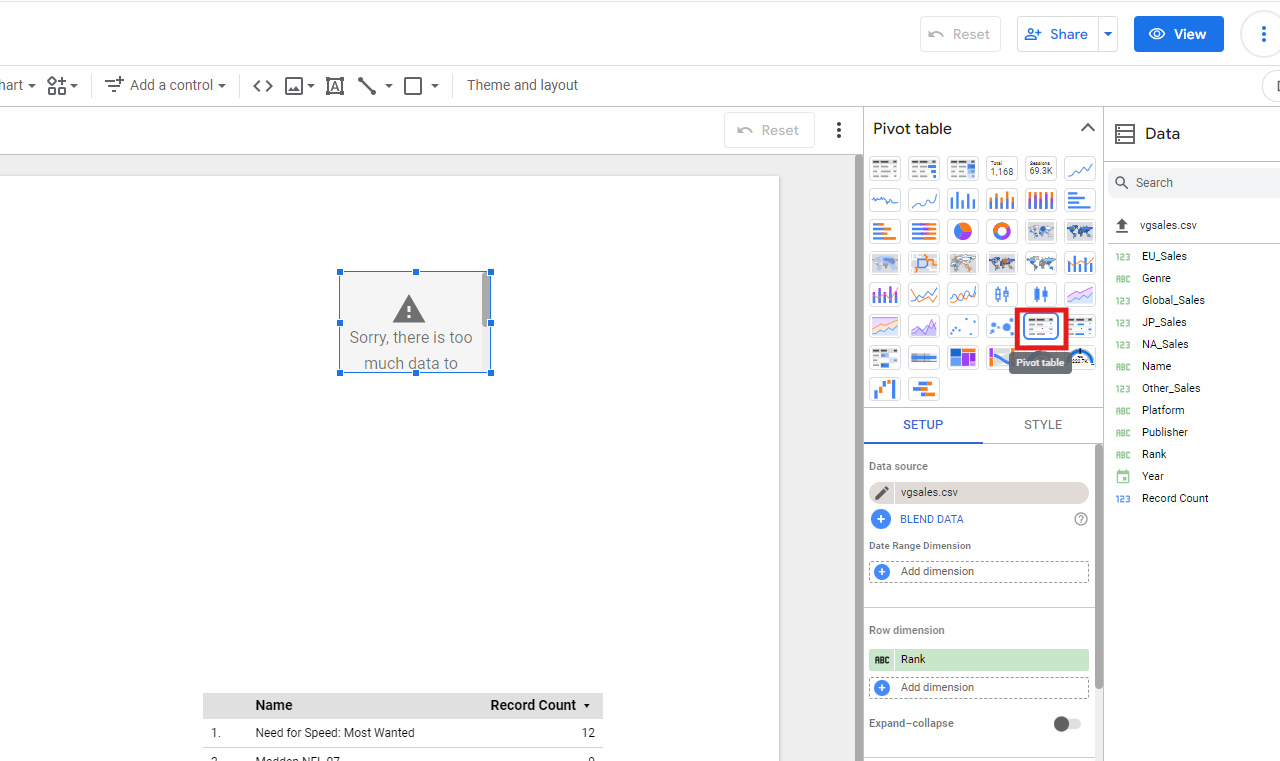Collapse the Pivot table chart picker
The width and height of the screenshot is (1280, 761).
click(x=1087, y=128)
